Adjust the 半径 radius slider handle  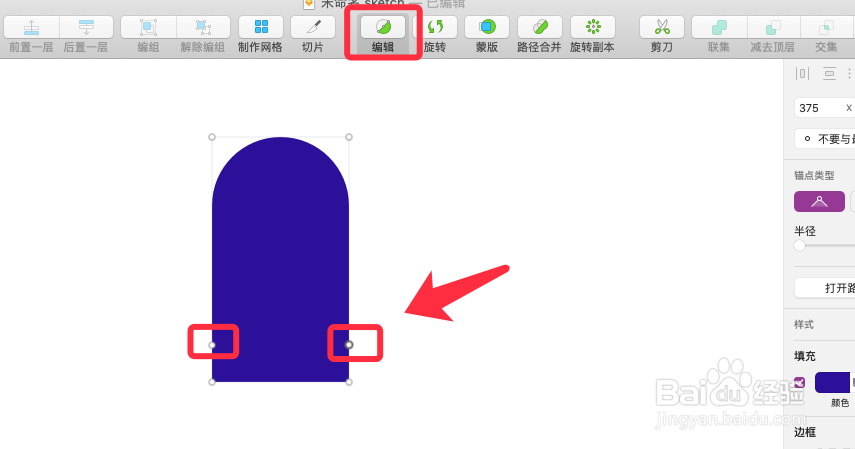click(799, 246)
